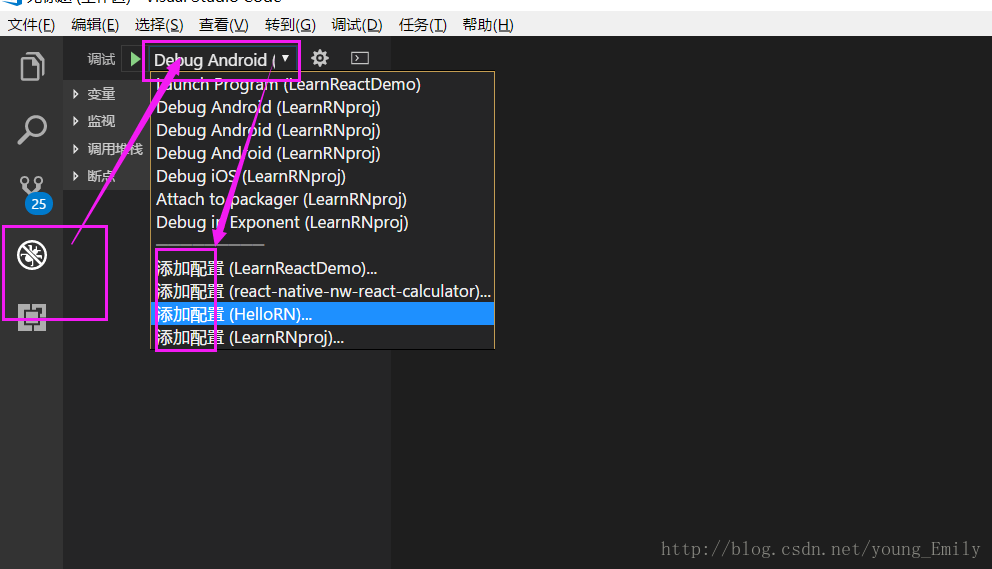Open launch.json with the gear icon
The height and width of the screenshot is (569, 992).
pyautogui.click(x=320, y=58)
